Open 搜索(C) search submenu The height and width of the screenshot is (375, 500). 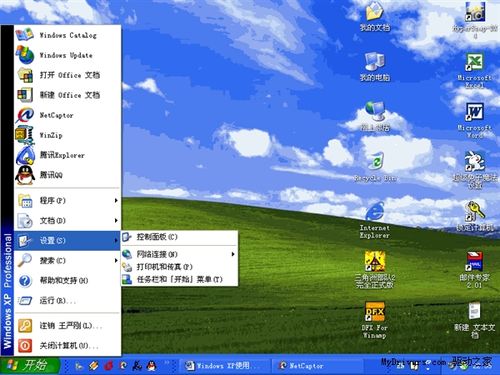tap(67, 260)
